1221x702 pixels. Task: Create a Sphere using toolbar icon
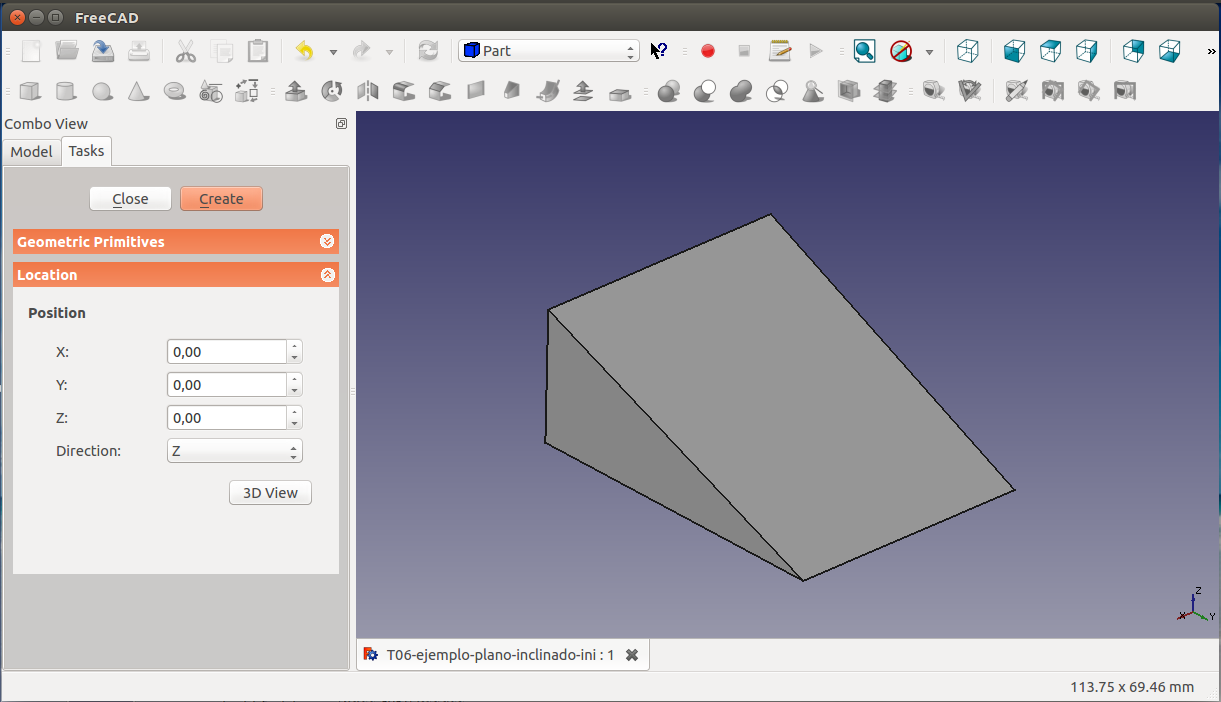tap(102, 92)
